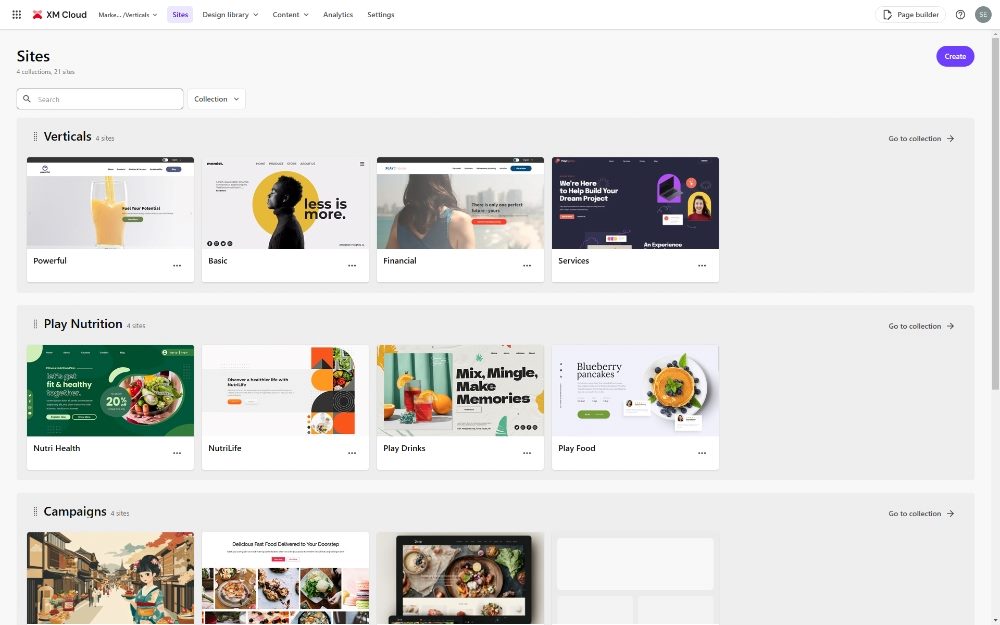
Task: Open the Services site thumbnail
Action: tap(635, 203)
